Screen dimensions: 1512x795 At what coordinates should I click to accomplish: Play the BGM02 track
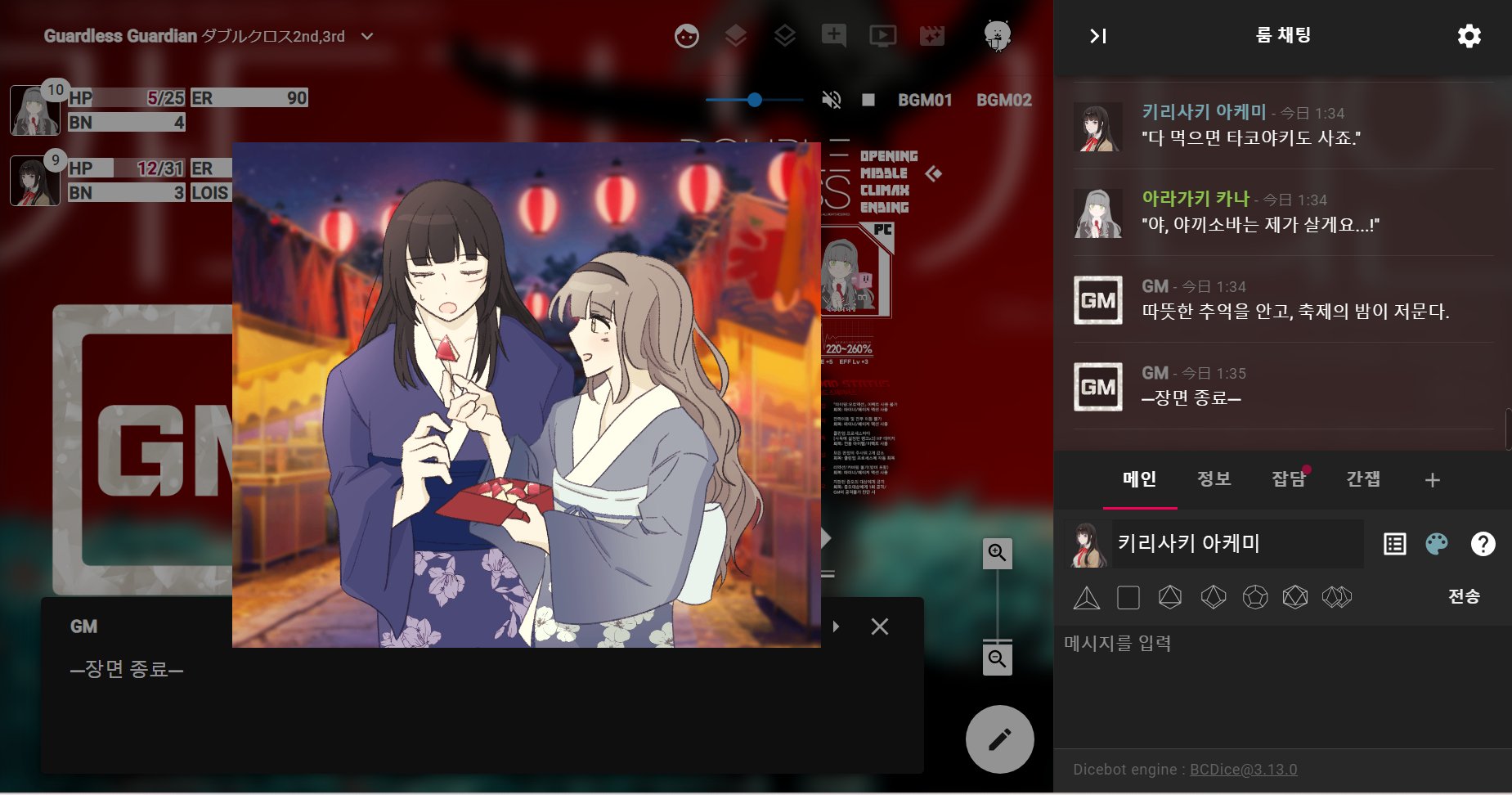[x=1004, y=100]
